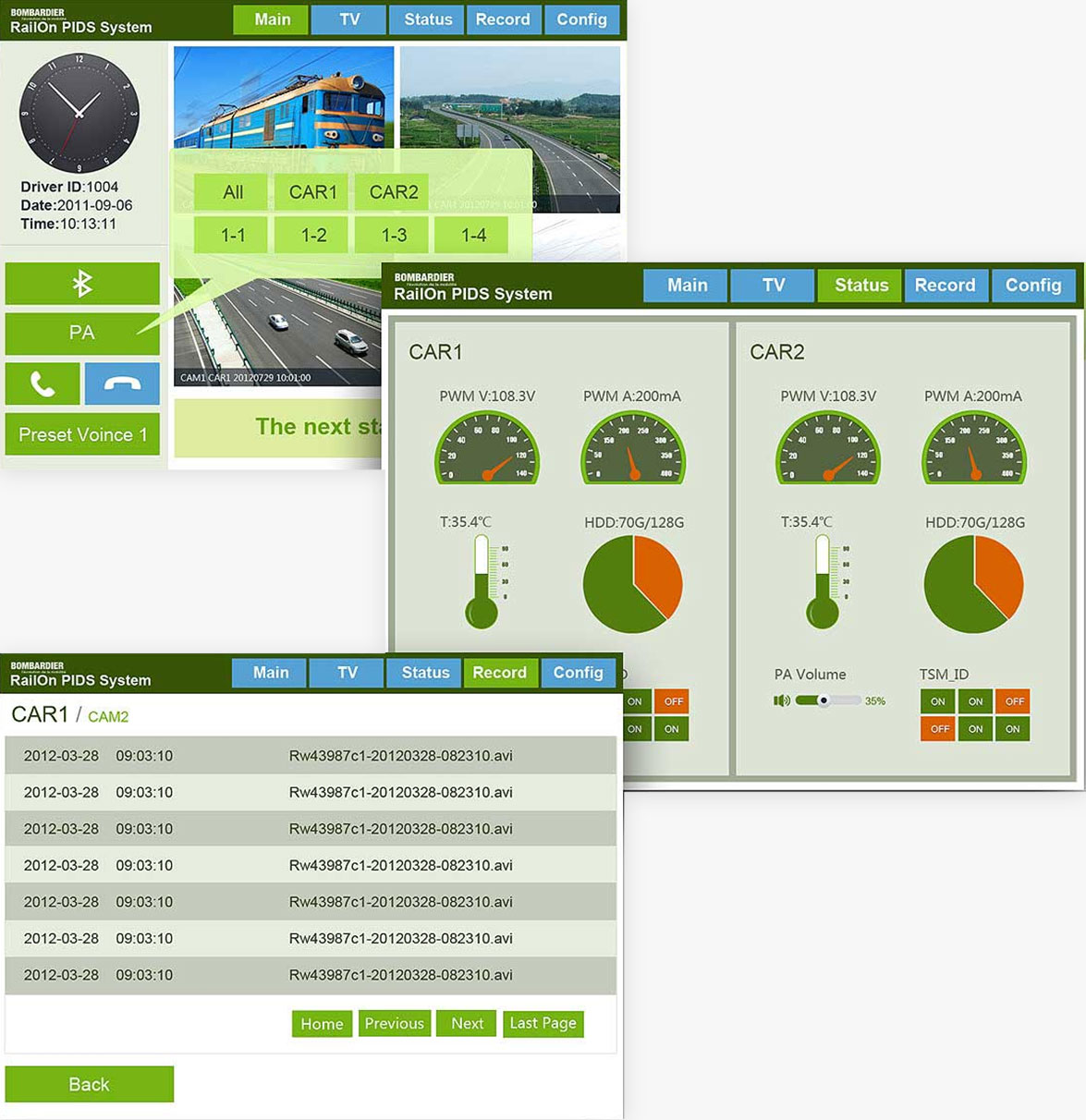Tap the Bluetooth icon button
The height and width of the screenshot is (1120, 1086).
(x=82, y=284)
